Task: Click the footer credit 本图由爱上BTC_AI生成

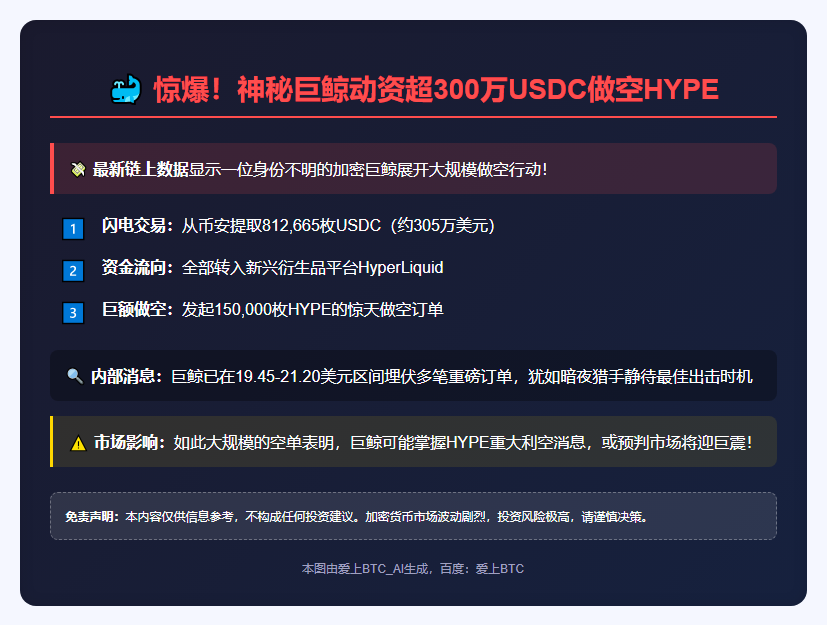Action: tap(364, 569)
